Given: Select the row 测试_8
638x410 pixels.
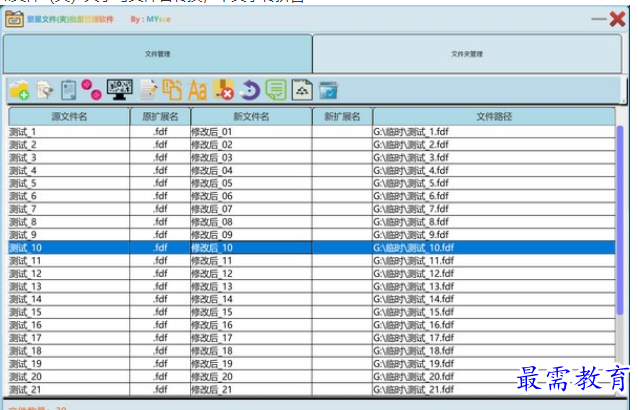Looking at the screenshot, I should click(312, 222).
